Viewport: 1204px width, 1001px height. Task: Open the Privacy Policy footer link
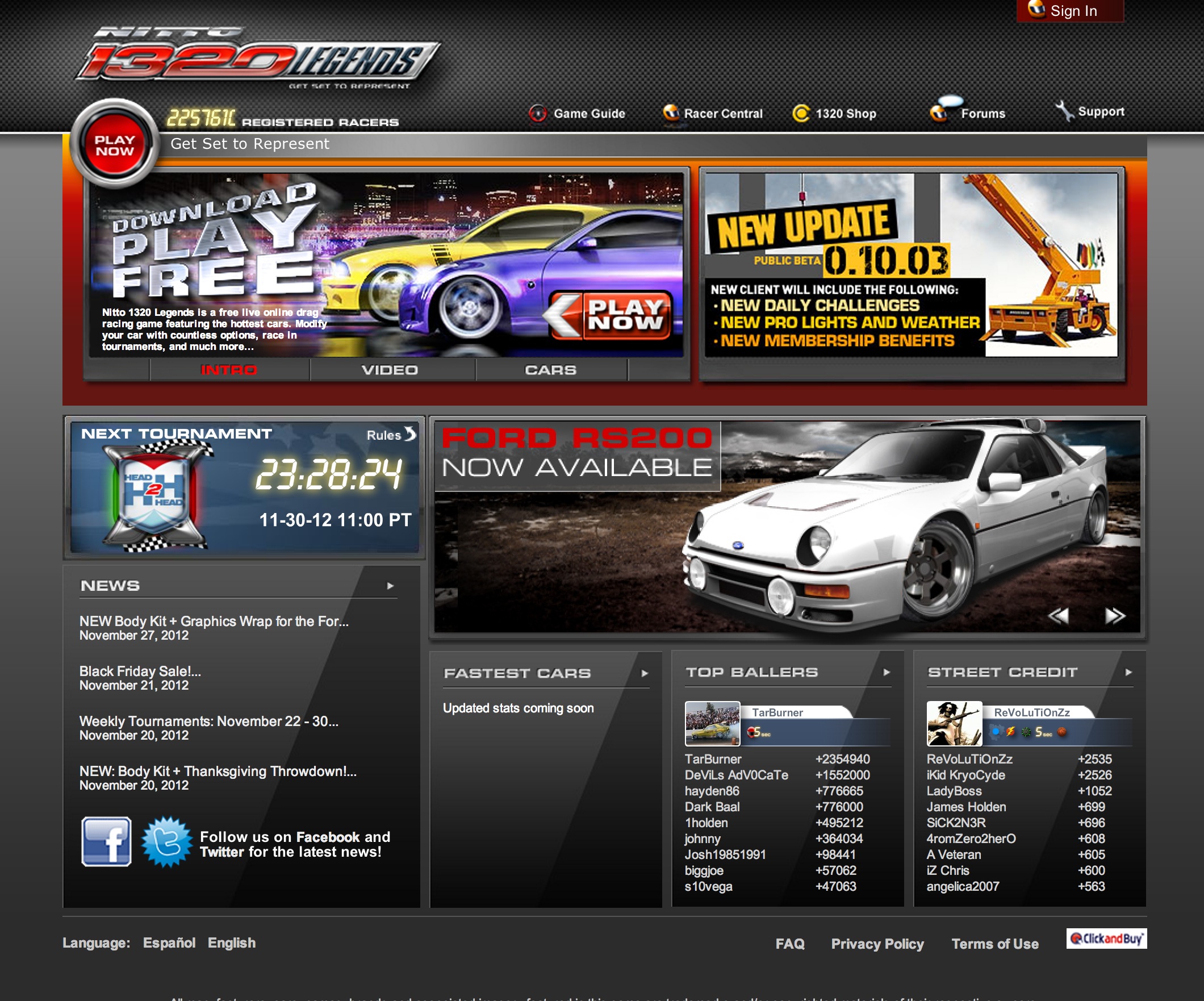(x=877, y=944)
